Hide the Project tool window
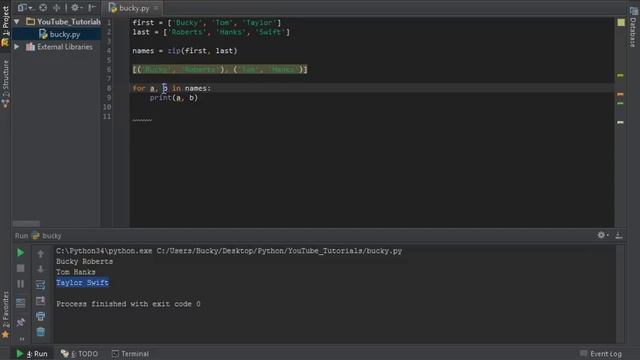Screen dimensions: 640x360 92,7
